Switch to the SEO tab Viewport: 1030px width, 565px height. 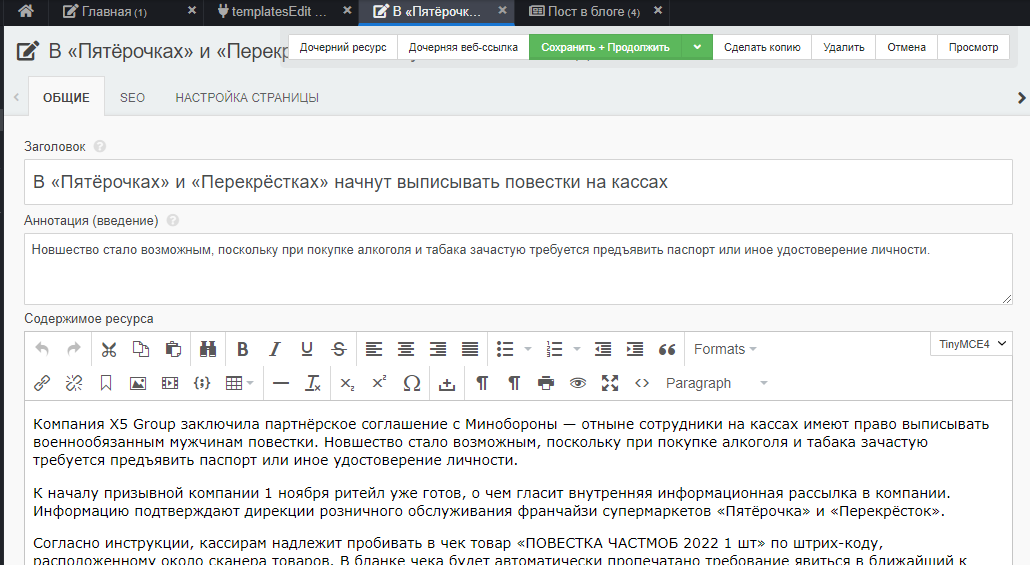132,98
